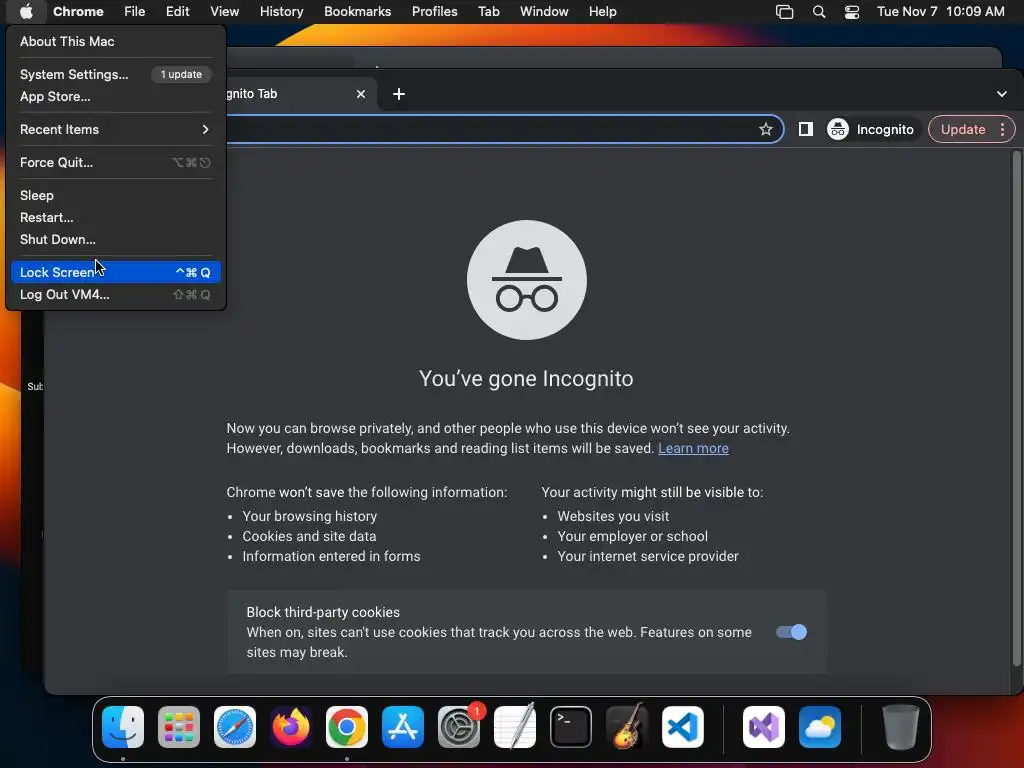Open the Apple menu icon
The width and height of the screenshot is (1024, 768).
(x=26, y=11)
